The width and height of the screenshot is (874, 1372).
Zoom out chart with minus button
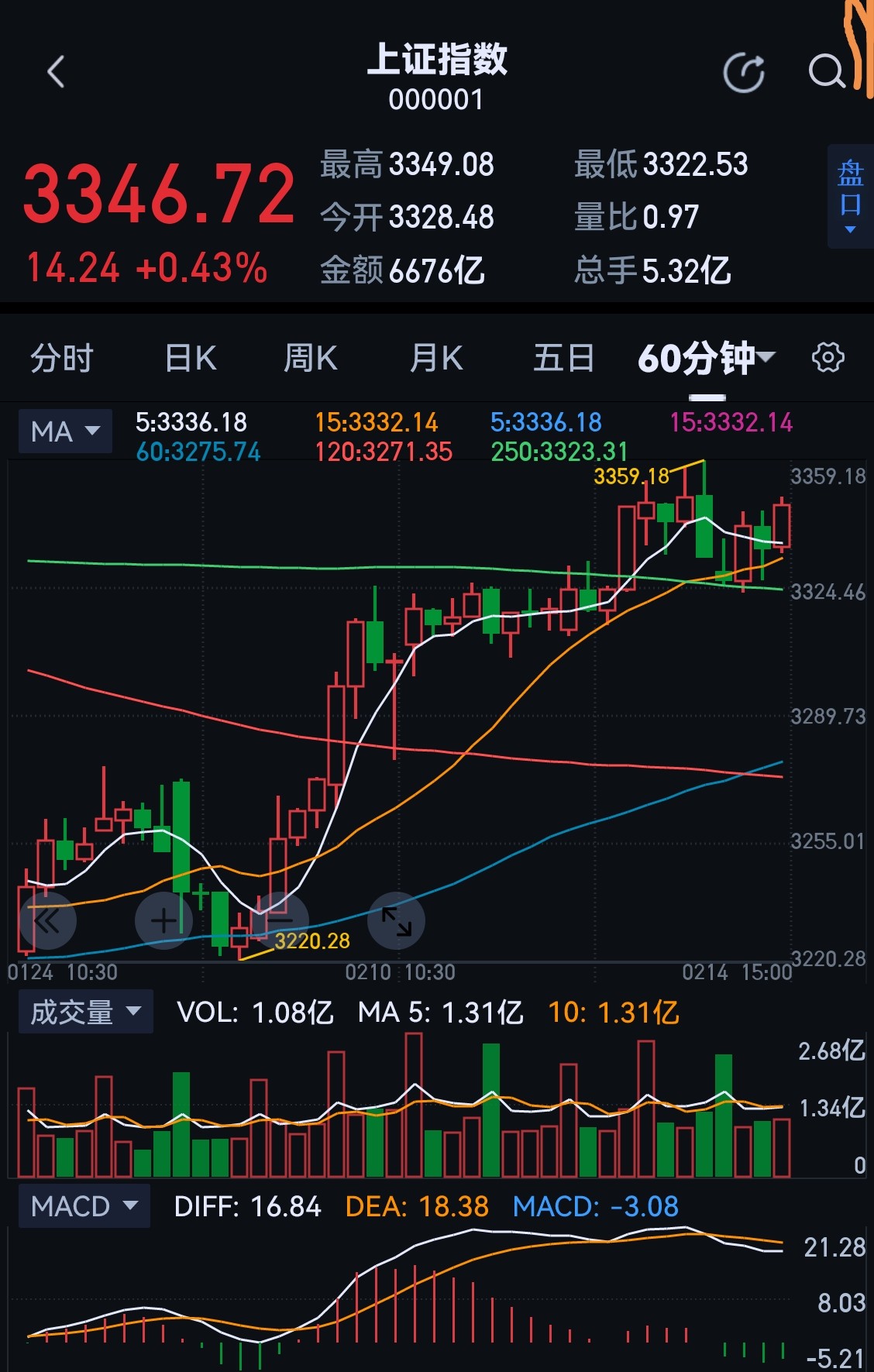[x=280, y=921]
